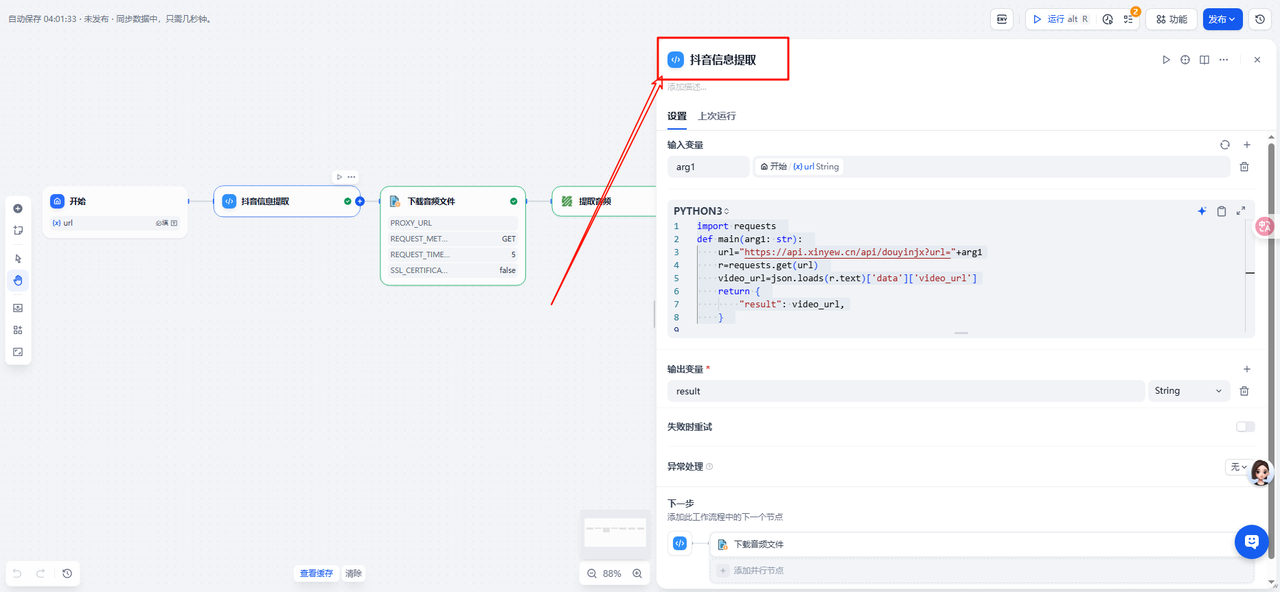
Task: Switch to the 设置 settings tab
Action: tap(677, 116)
